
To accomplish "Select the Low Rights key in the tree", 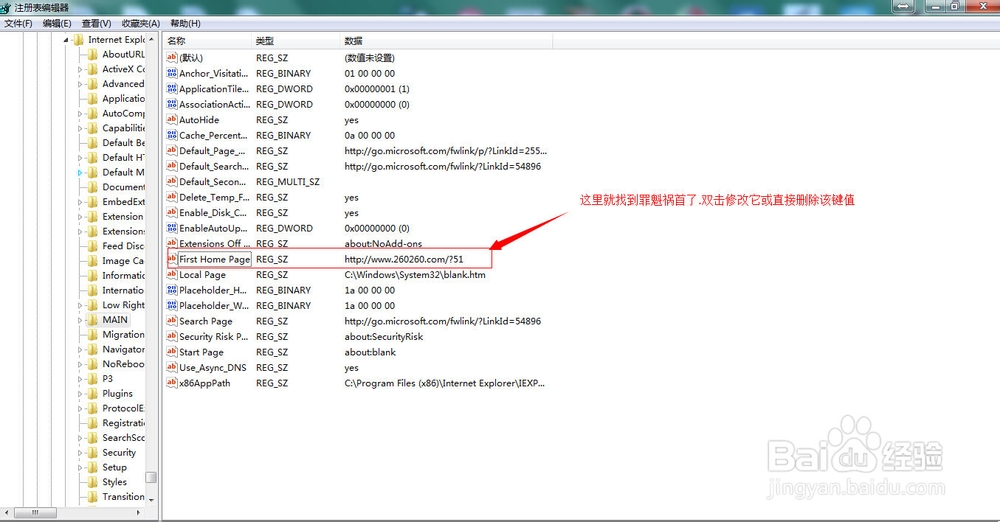I will pyautogui.click(x=123, y=305).
